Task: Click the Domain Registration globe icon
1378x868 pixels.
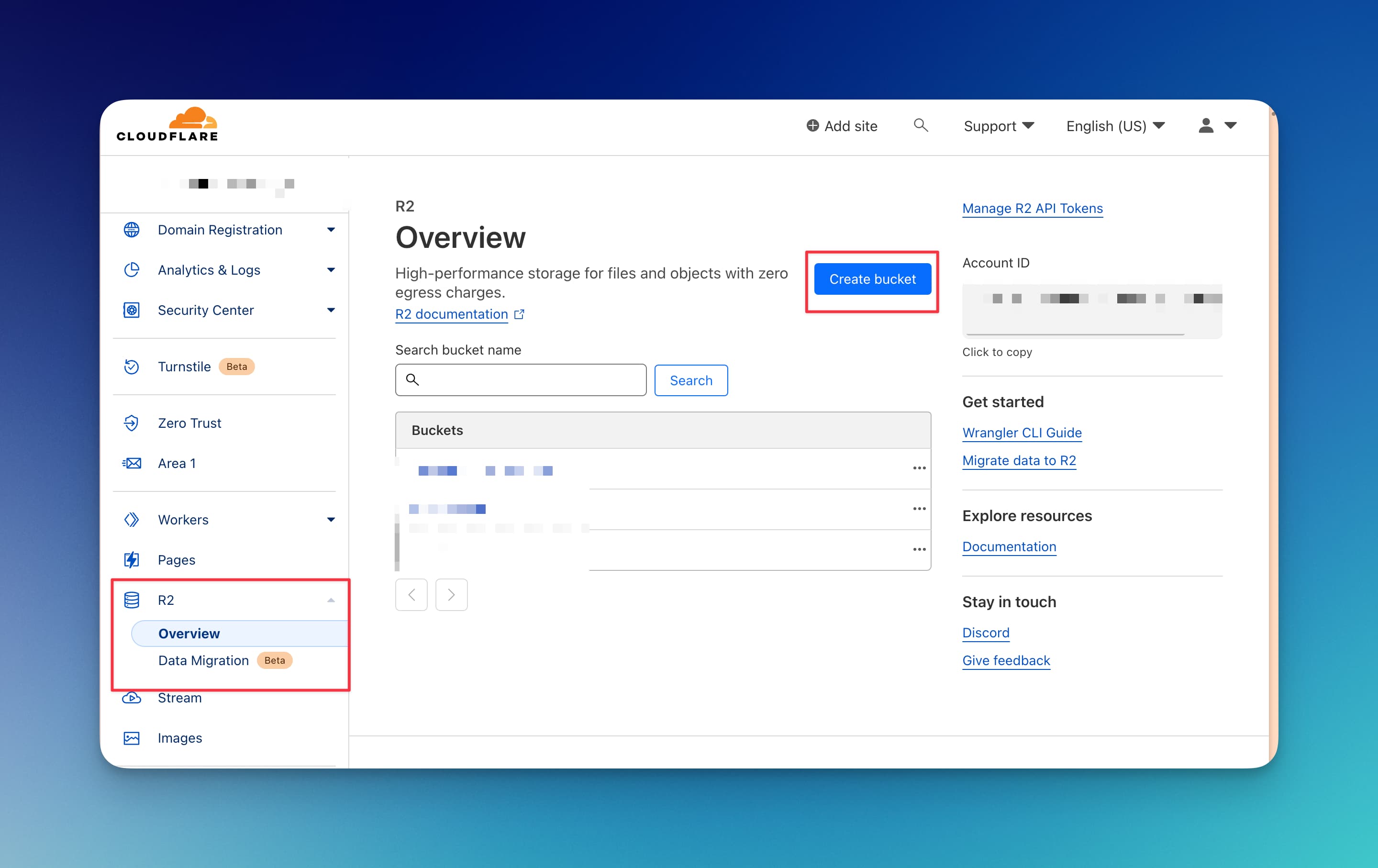Action: coord(132,230)
